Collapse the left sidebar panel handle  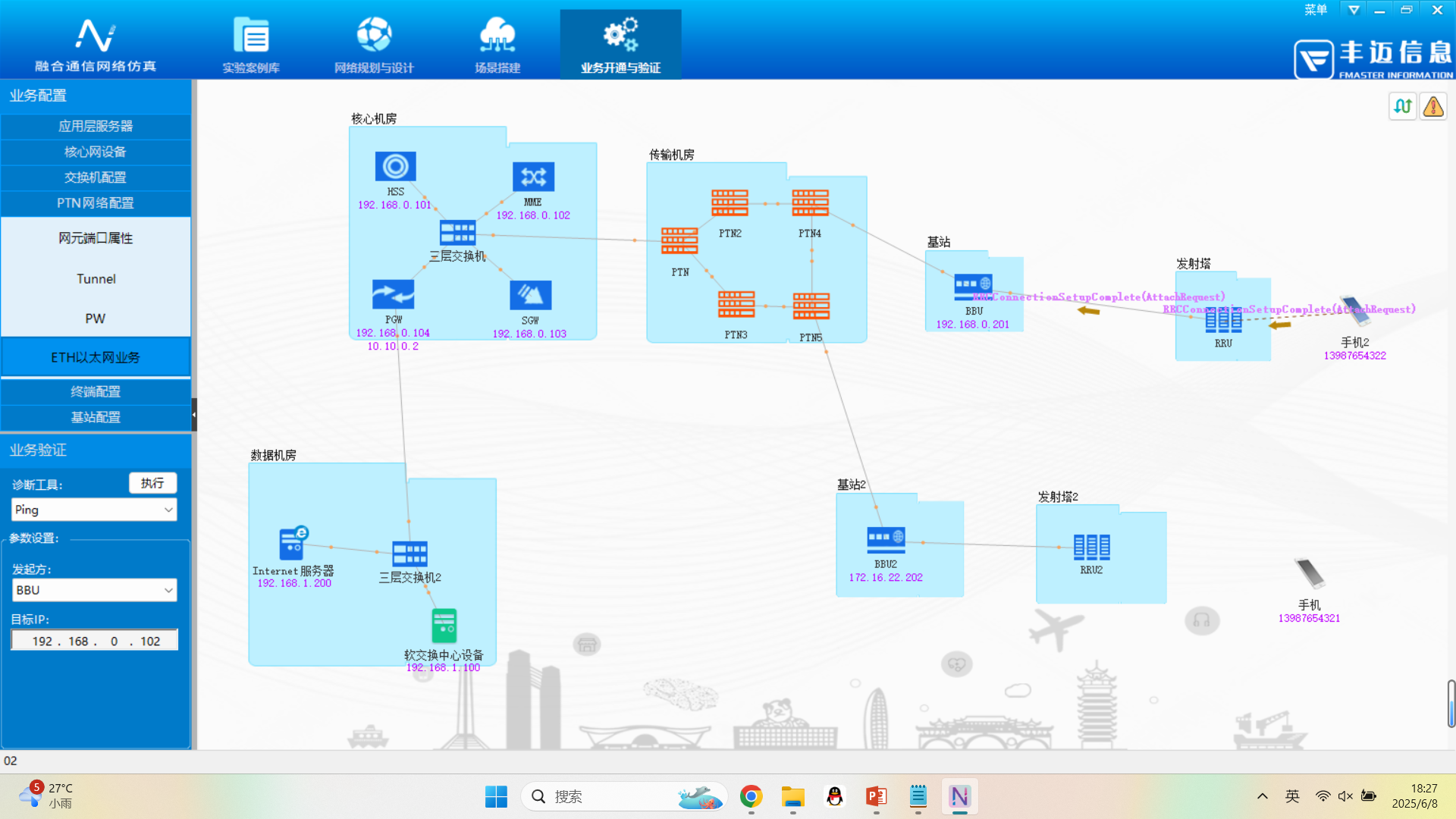[x=194, y=414]
